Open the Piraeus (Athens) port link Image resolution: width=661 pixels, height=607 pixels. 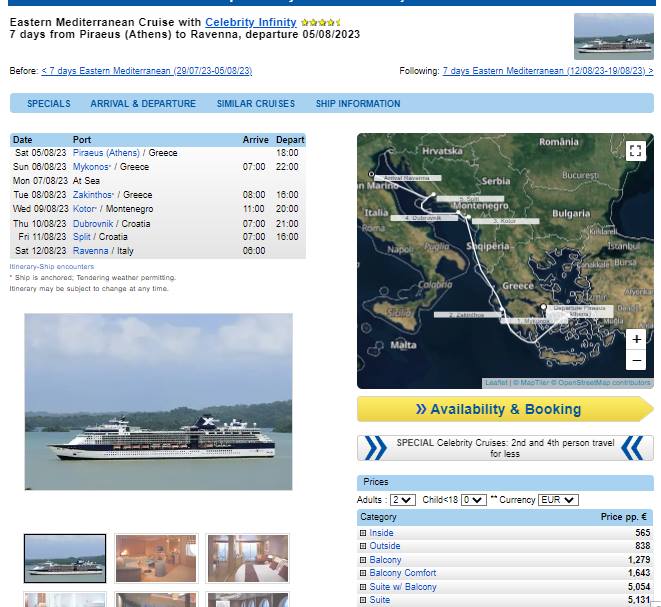106,153
